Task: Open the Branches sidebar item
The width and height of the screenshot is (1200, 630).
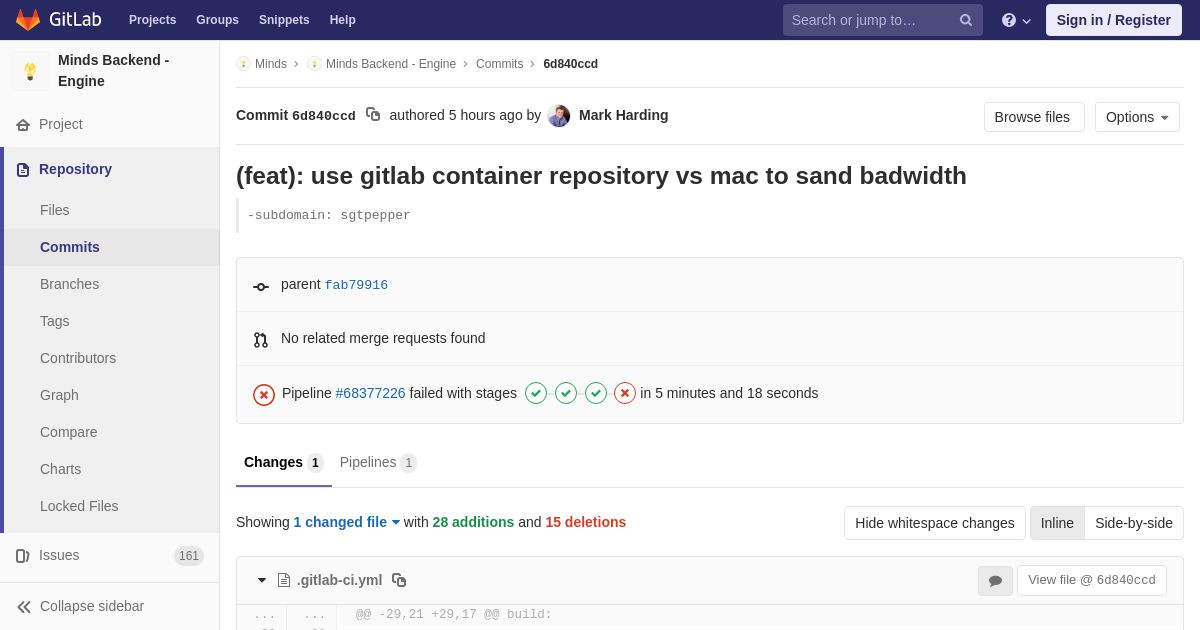Action: 69,284
